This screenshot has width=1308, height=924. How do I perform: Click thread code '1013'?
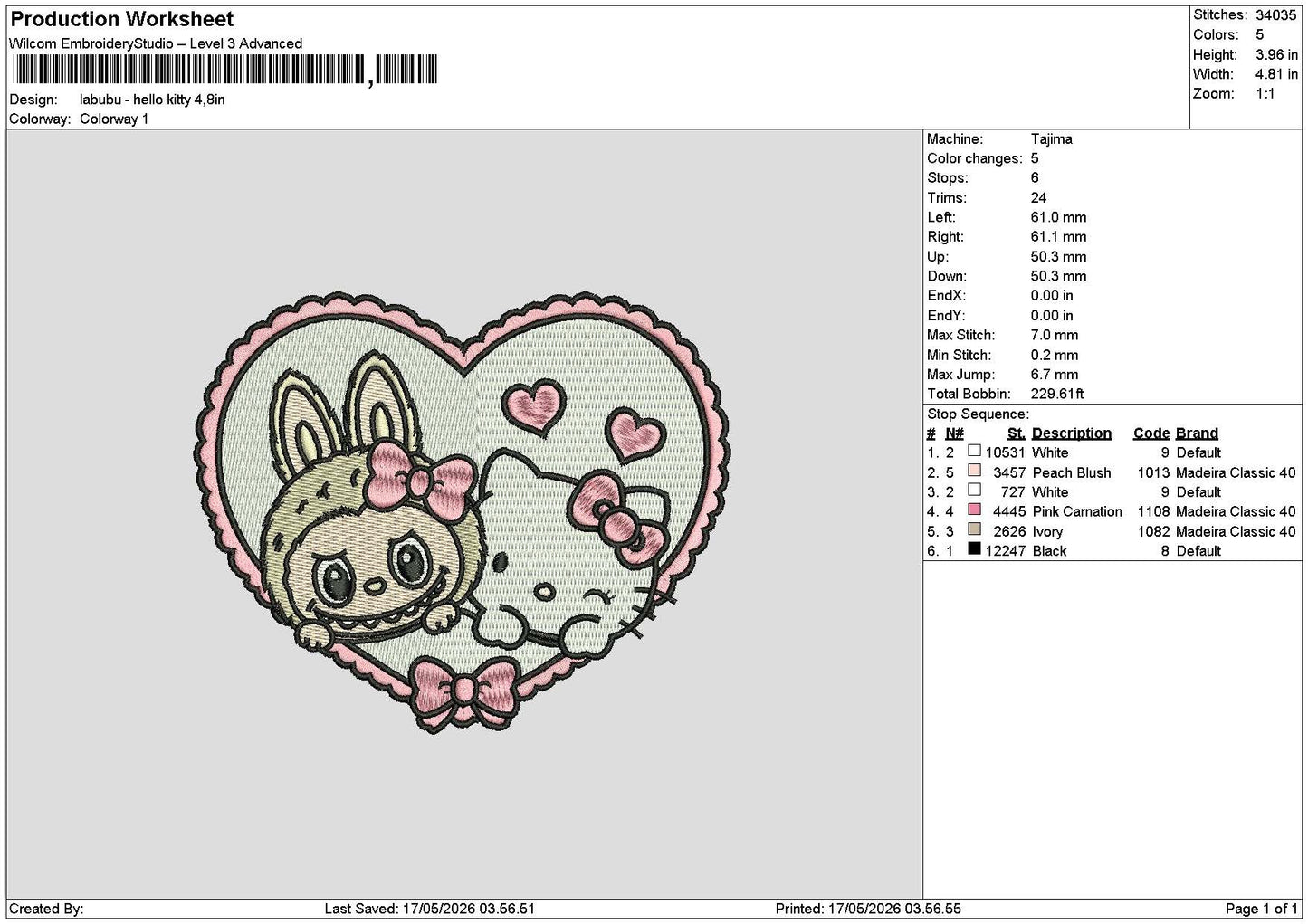[1153, 472]
